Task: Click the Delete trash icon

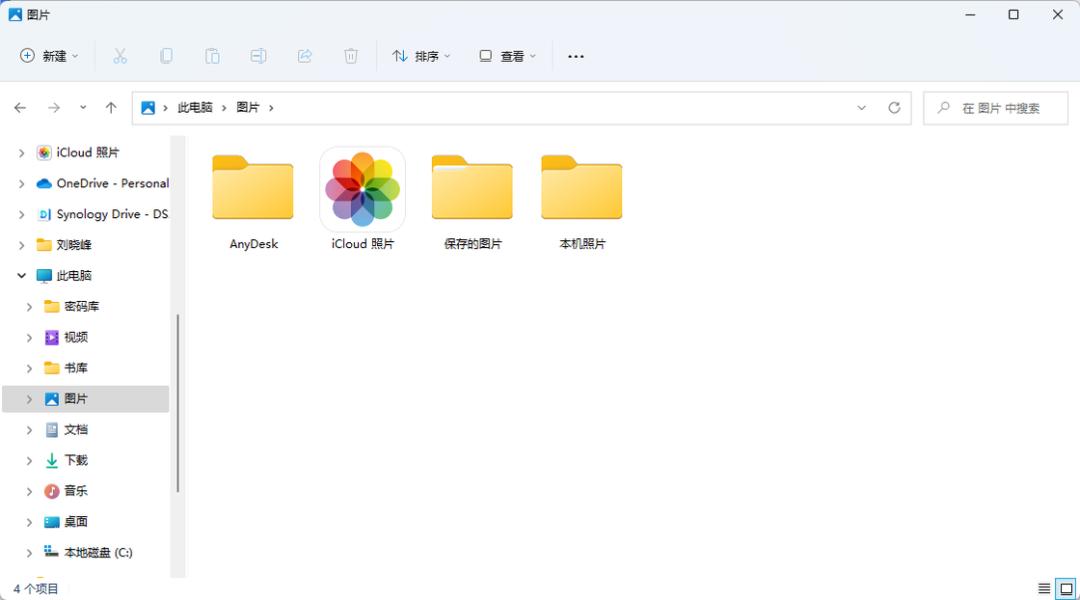Action: click(x=351, y=56)
